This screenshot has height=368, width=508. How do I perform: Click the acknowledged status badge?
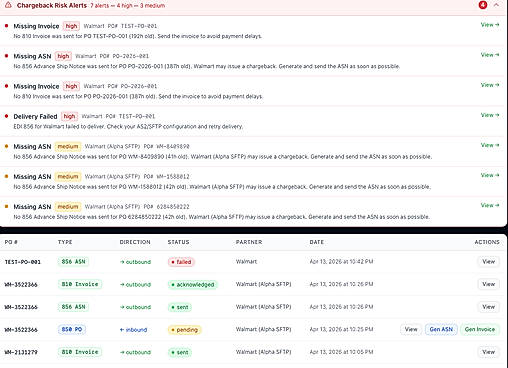193,285
